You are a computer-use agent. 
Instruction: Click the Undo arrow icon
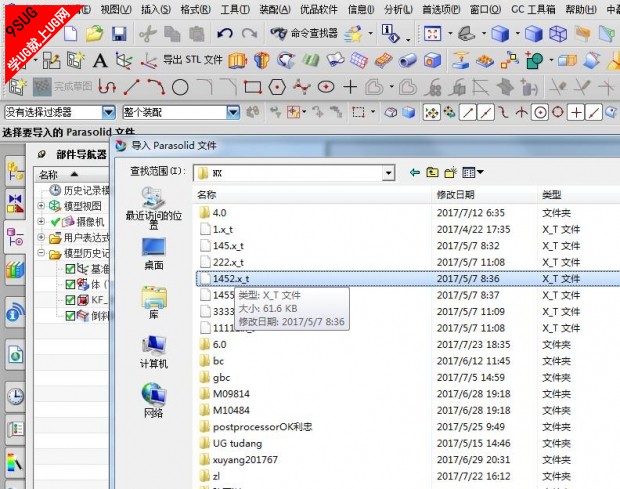click(225, 34)
